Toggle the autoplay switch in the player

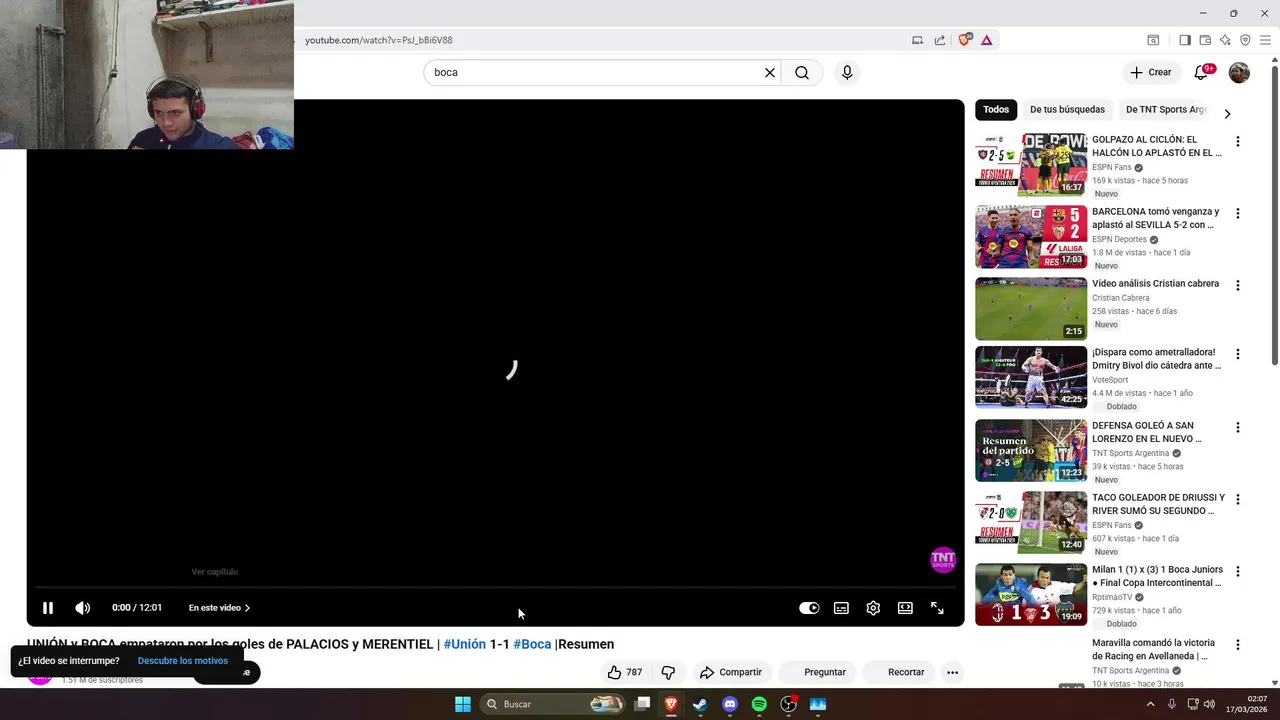809,608
